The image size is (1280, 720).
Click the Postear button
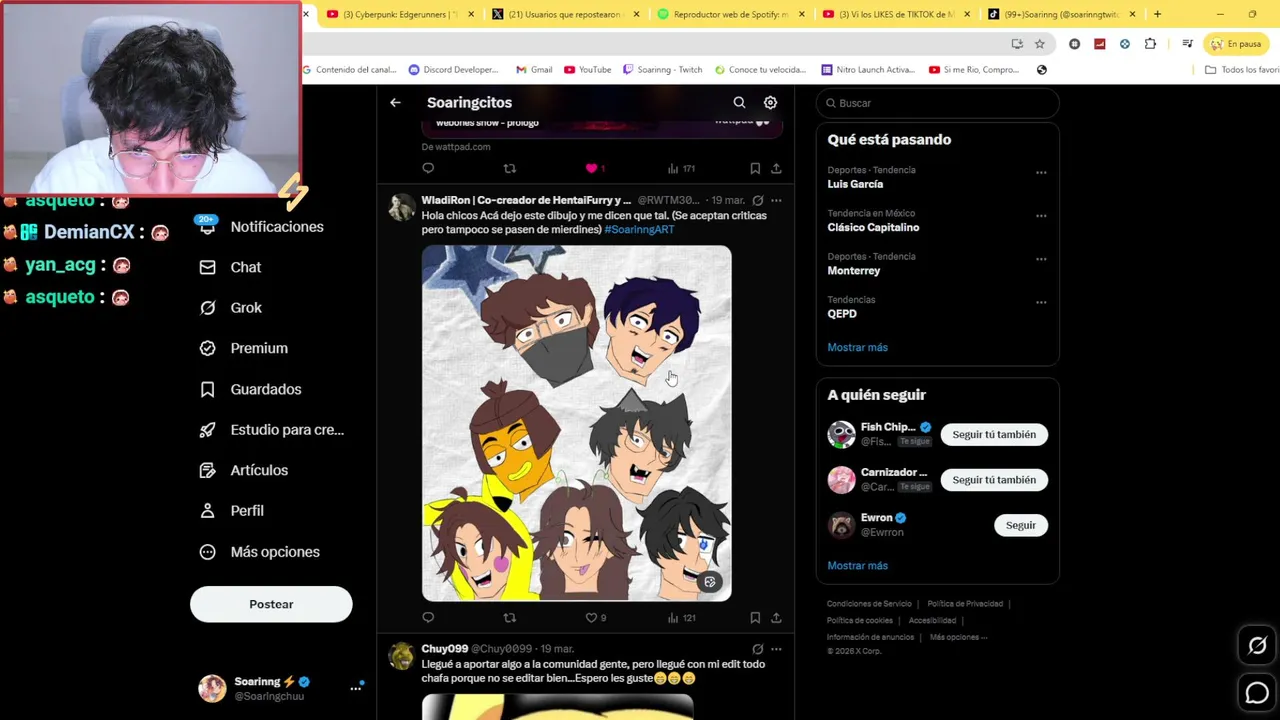[x=271, y=604]
